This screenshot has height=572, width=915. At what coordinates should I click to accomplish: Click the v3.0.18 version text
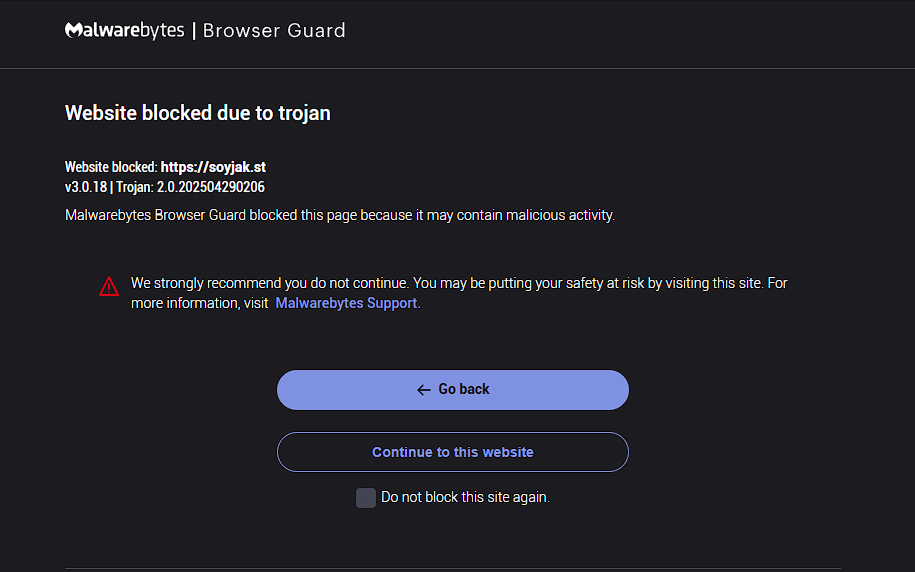pyautogui.click(x=86, y=187)
